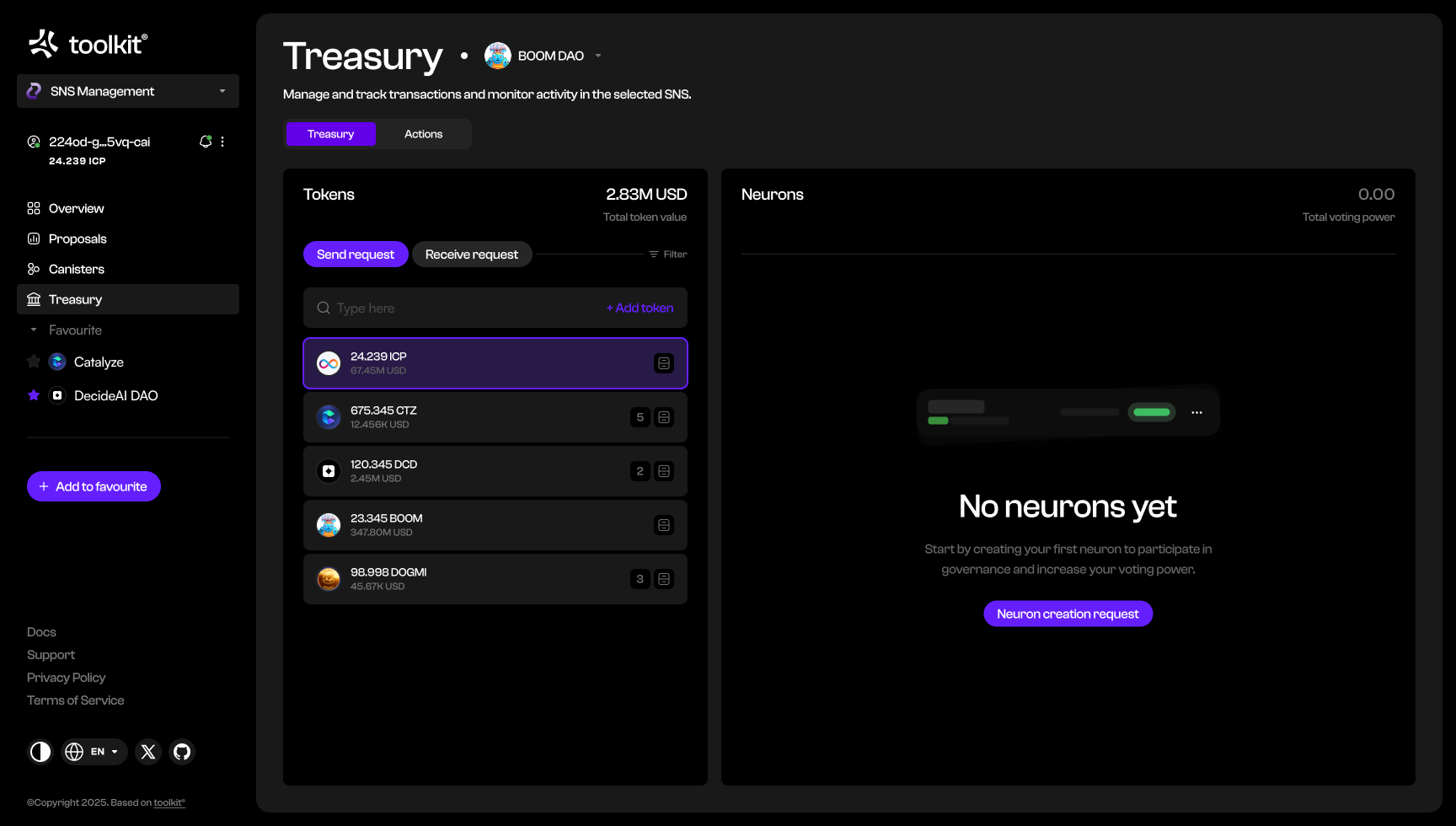The image size is (1456, 826).
Task: Click Receive request button
Action: pos(472,255)
